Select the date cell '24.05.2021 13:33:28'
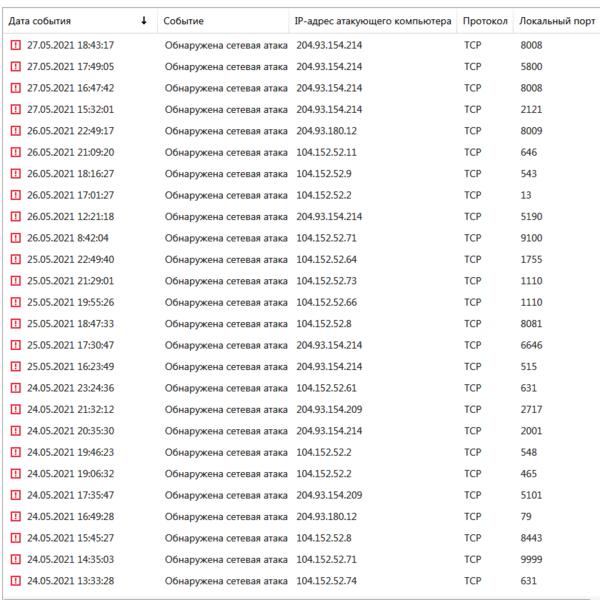 (x=70, y=581)
